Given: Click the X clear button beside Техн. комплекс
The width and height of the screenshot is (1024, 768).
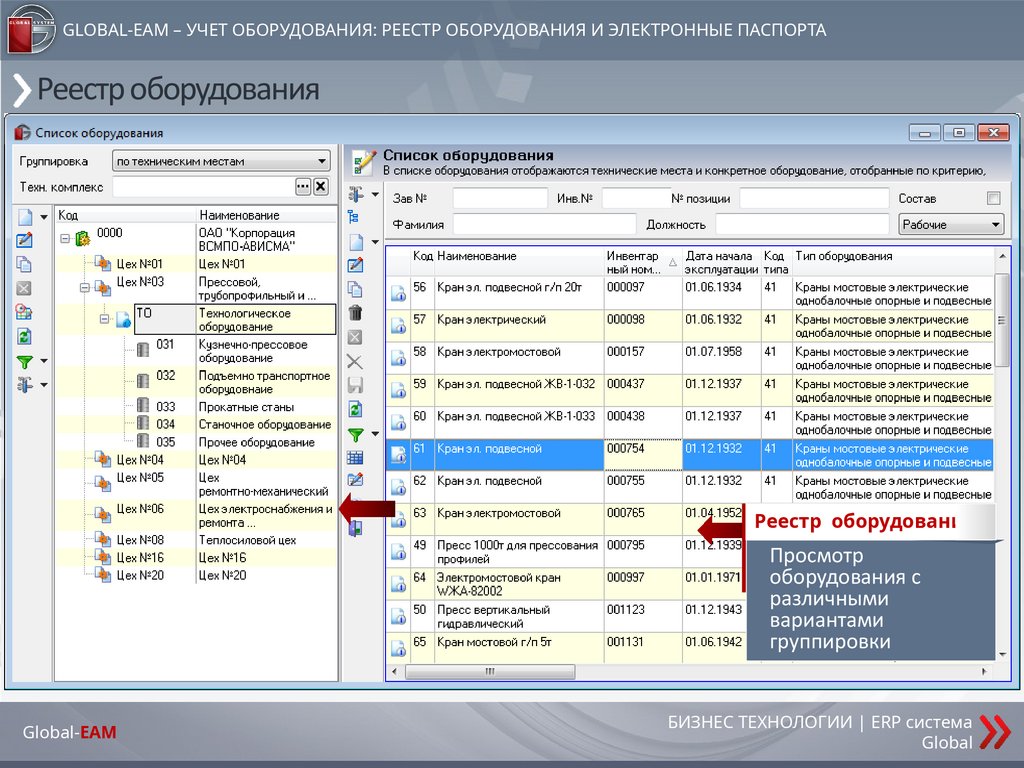Looking at the screenshot, I should click(x=320, y=187).
